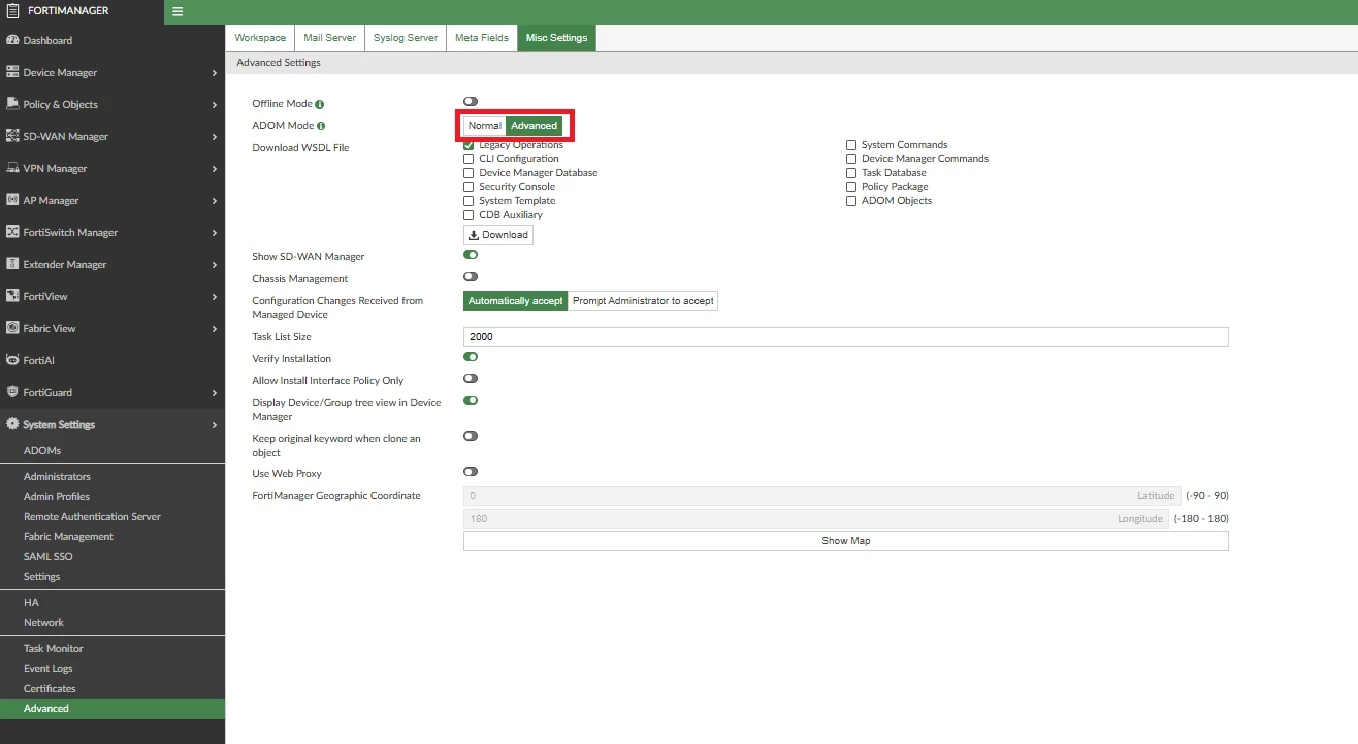Open the Syslog Server tab

pos(405,37)
